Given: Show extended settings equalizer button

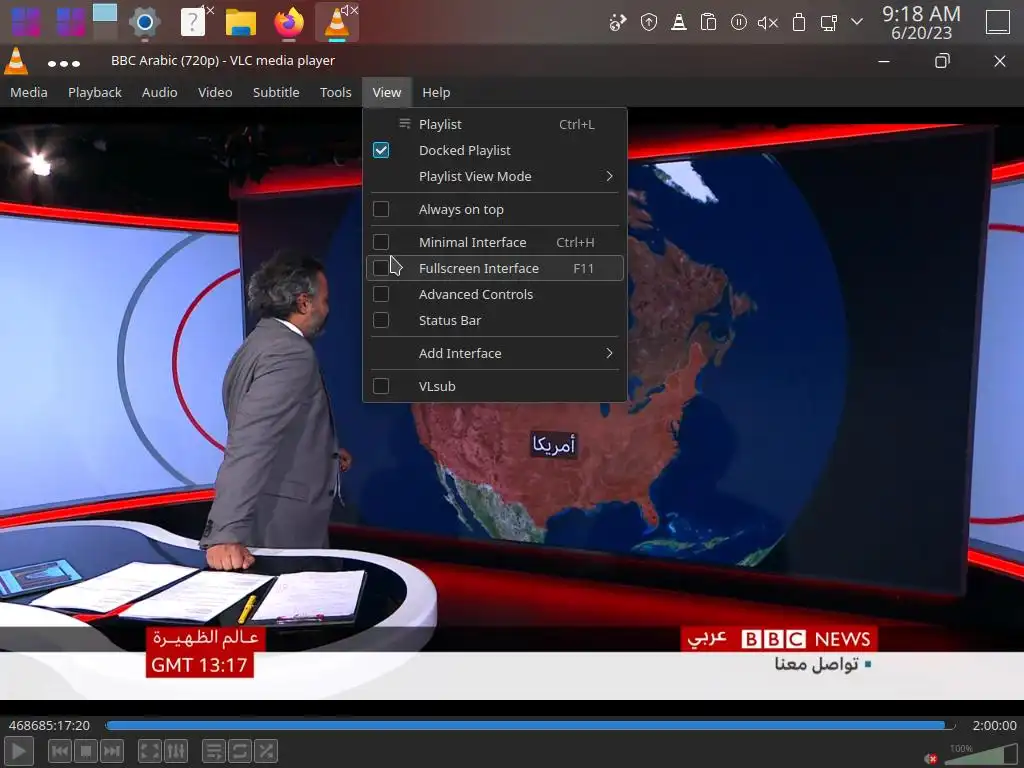Looking at the screenshot, I should (x=176, y=751).
